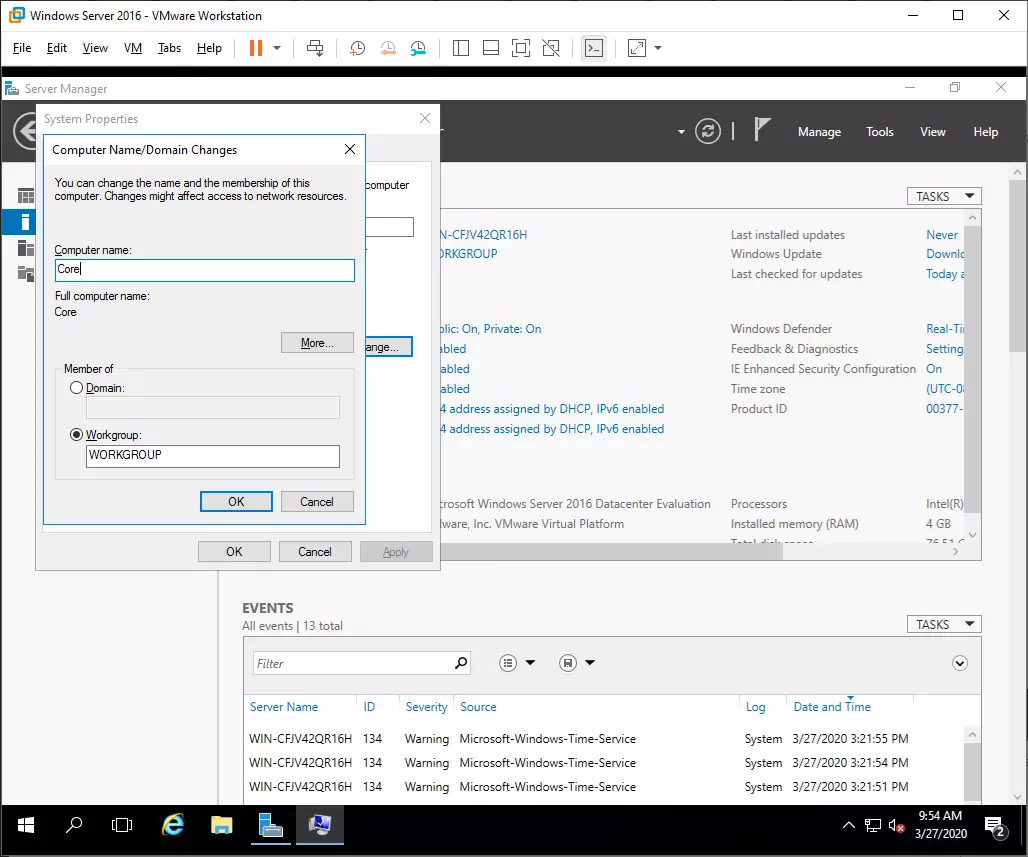The width and height of the screenshot is (1028, 857).
Task: Open the VM menu
Action: (x=133, y=48)
